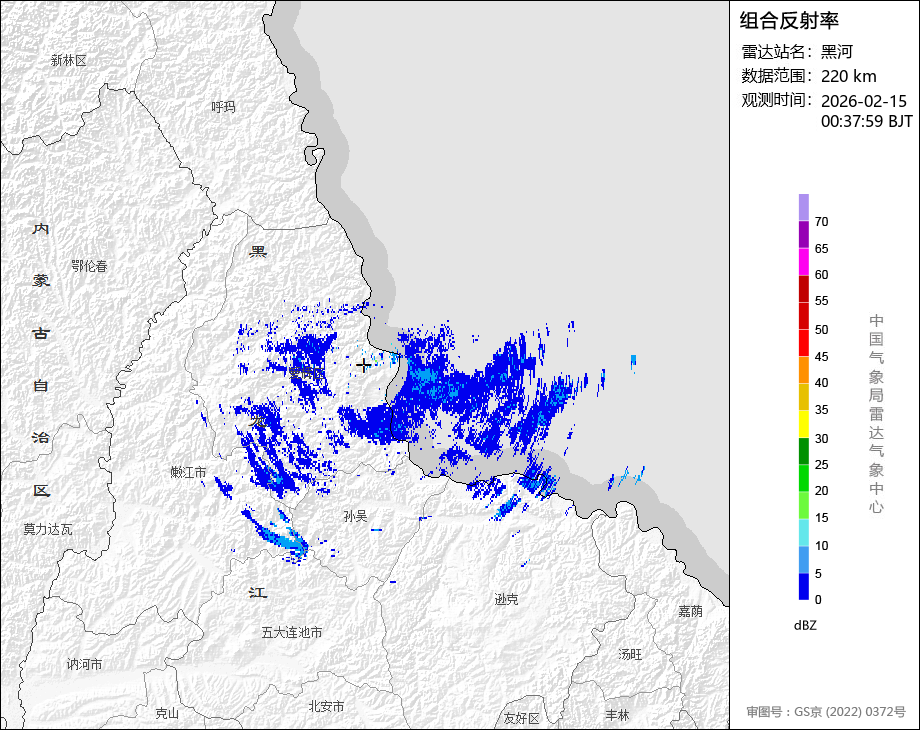The height and width of the screenshot is (730, 920).
Task: Click the map label 逊克
Action: click(506, 600)
